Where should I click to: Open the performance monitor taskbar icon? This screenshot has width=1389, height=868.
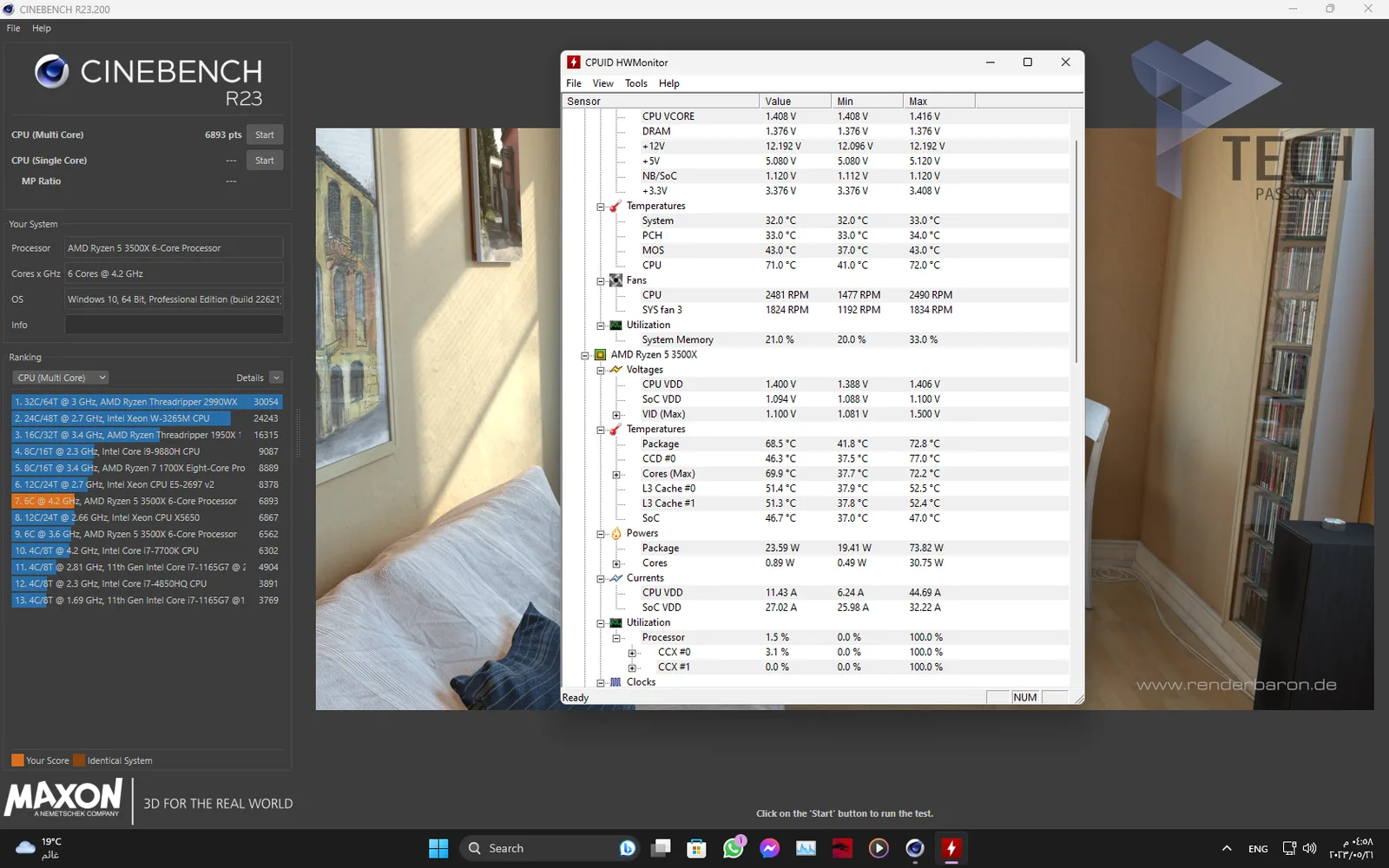click(806, 848)
